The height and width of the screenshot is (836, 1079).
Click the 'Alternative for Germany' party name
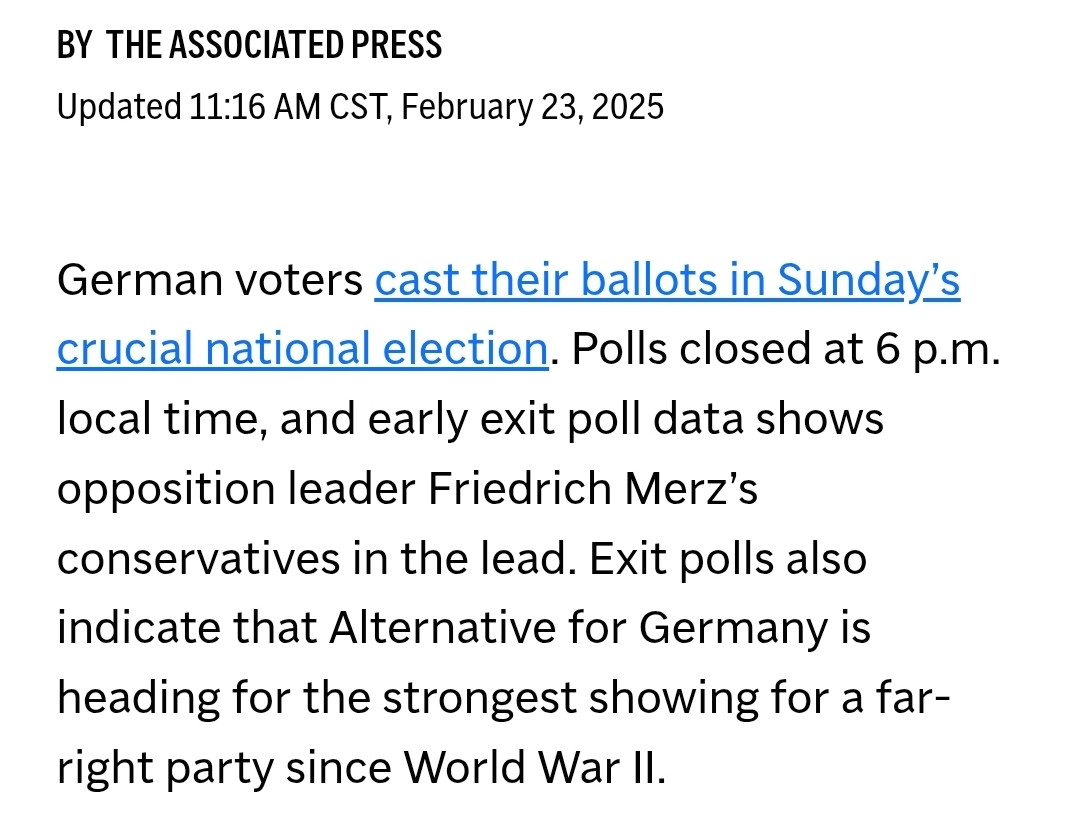pyautogui.click(x=579, y=629)
